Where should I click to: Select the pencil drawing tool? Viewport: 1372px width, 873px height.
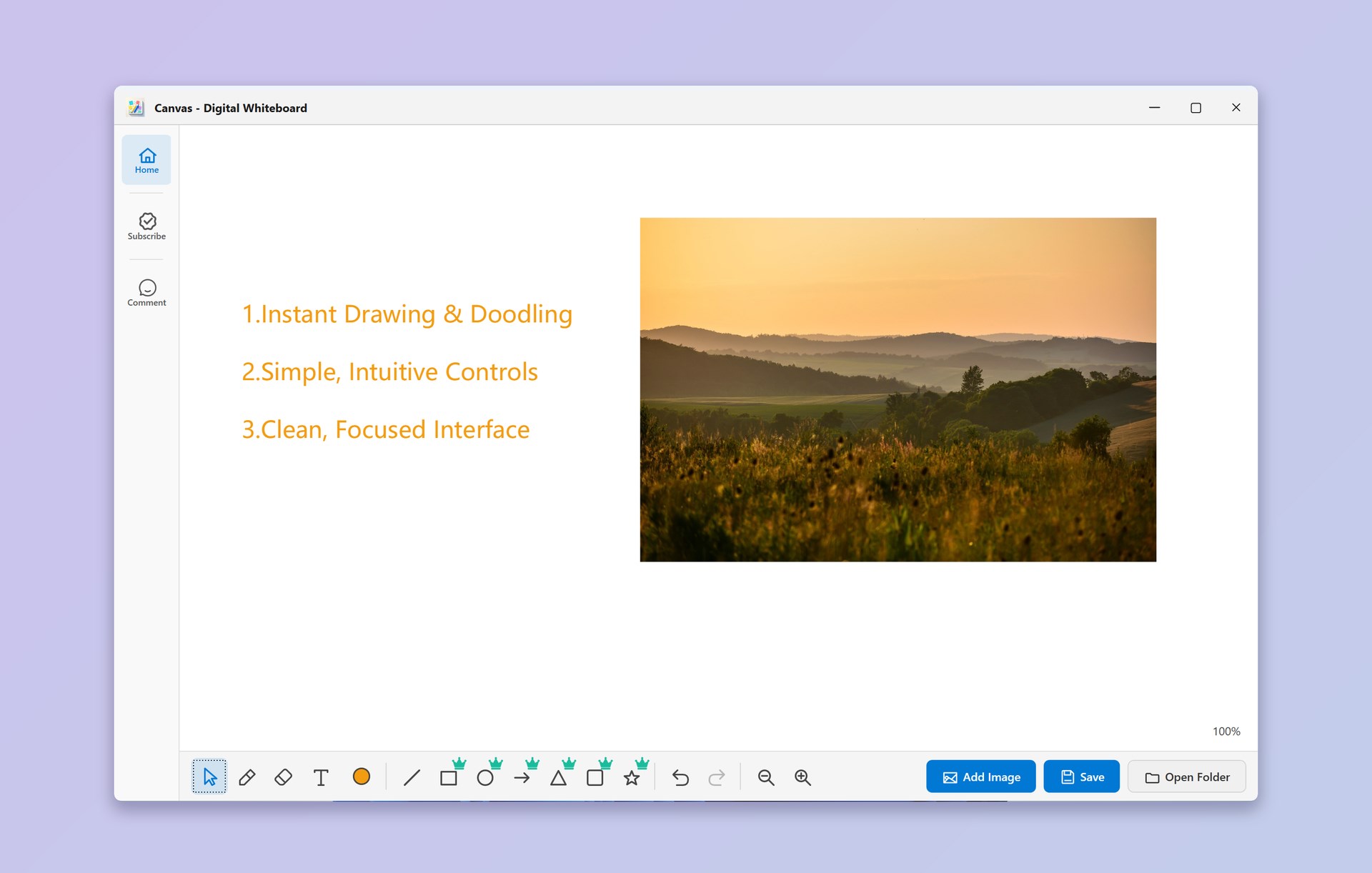tap(247, 777)
